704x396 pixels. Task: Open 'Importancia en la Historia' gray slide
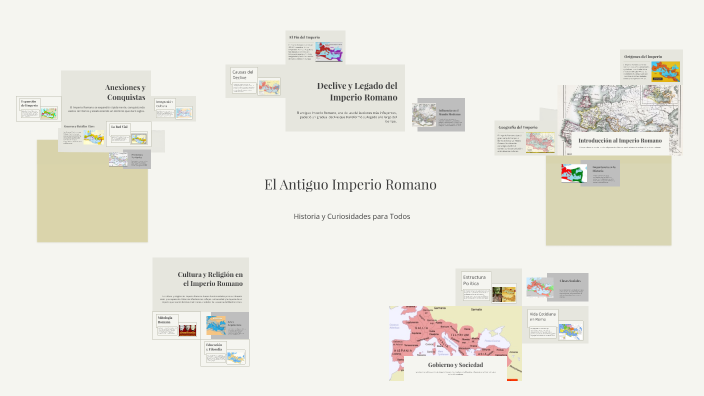click(600, 173)
